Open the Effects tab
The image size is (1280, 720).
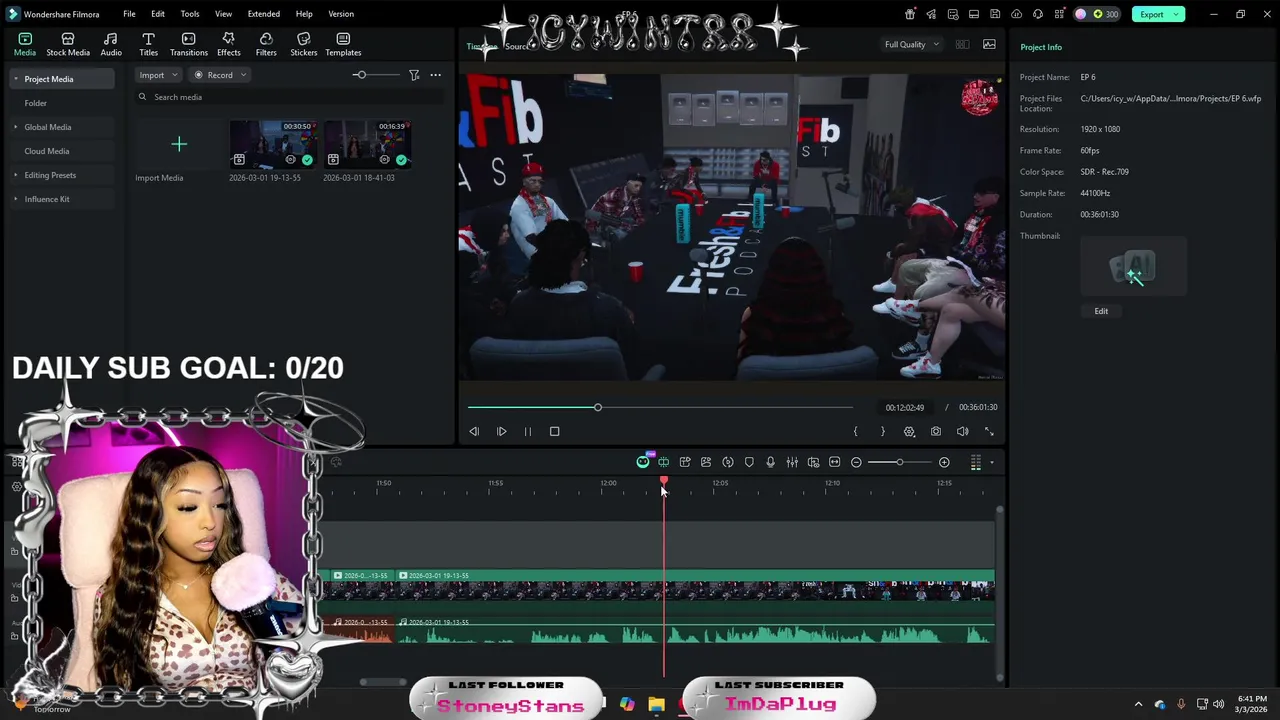(x=228, y=45)
